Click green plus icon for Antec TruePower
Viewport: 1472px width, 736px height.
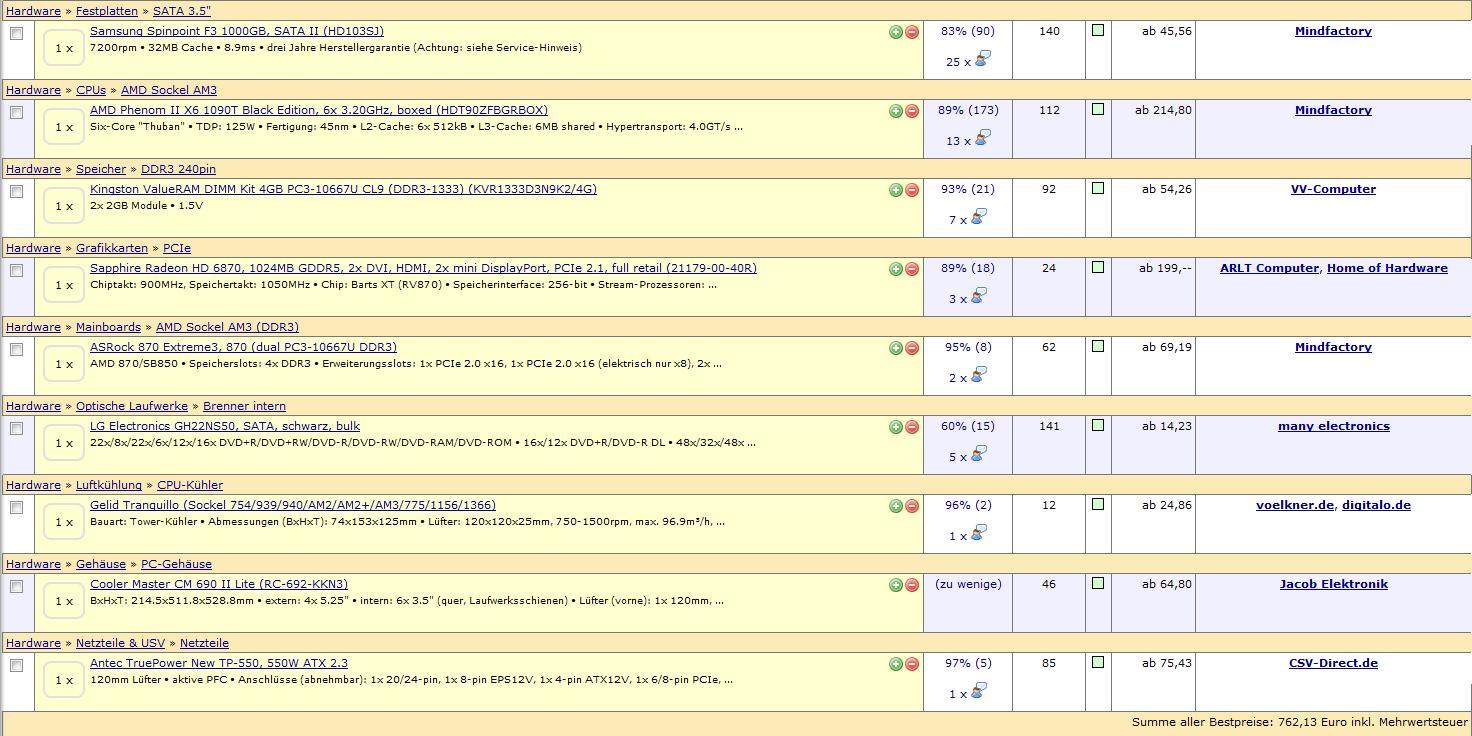896,664
